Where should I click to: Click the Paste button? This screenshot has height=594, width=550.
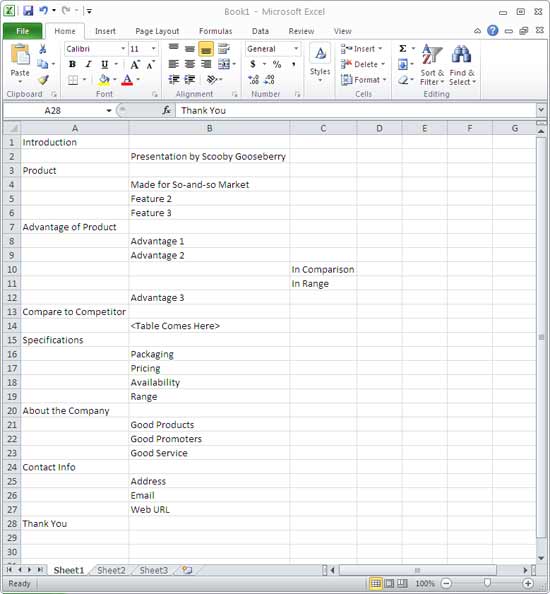(x=20, y=64)
